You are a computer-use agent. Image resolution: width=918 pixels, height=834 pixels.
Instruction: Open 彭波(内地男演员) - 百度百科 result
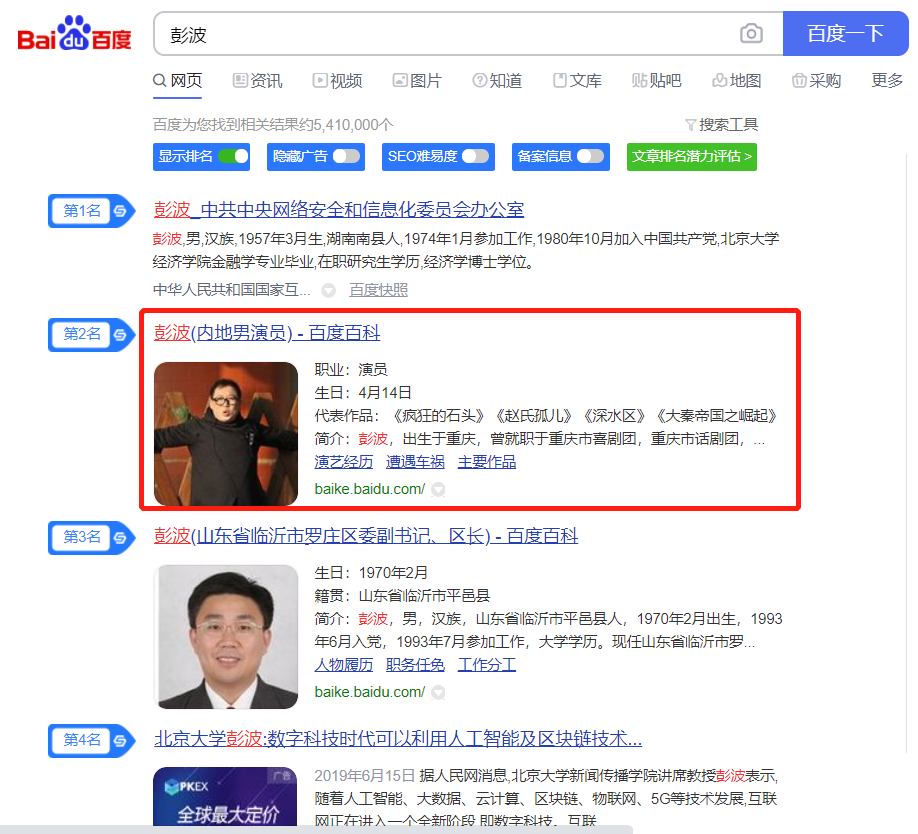pos(267,333)
